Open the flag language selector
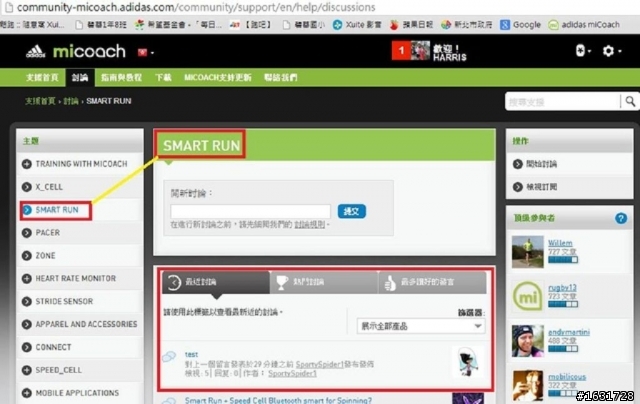The height and width of the screenshot is (404, 640). (146, 53)
